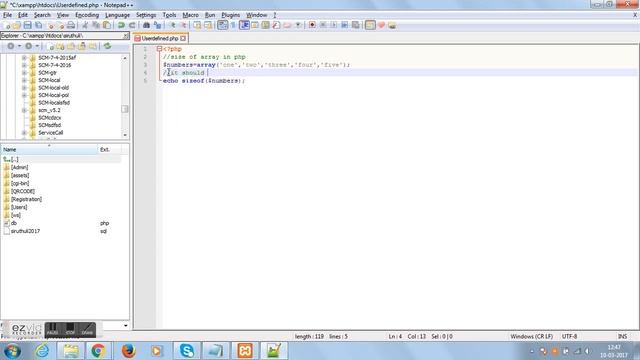Expand the SCM-local folder node
This screenshot has height=360, width=640.
(24, 80)
